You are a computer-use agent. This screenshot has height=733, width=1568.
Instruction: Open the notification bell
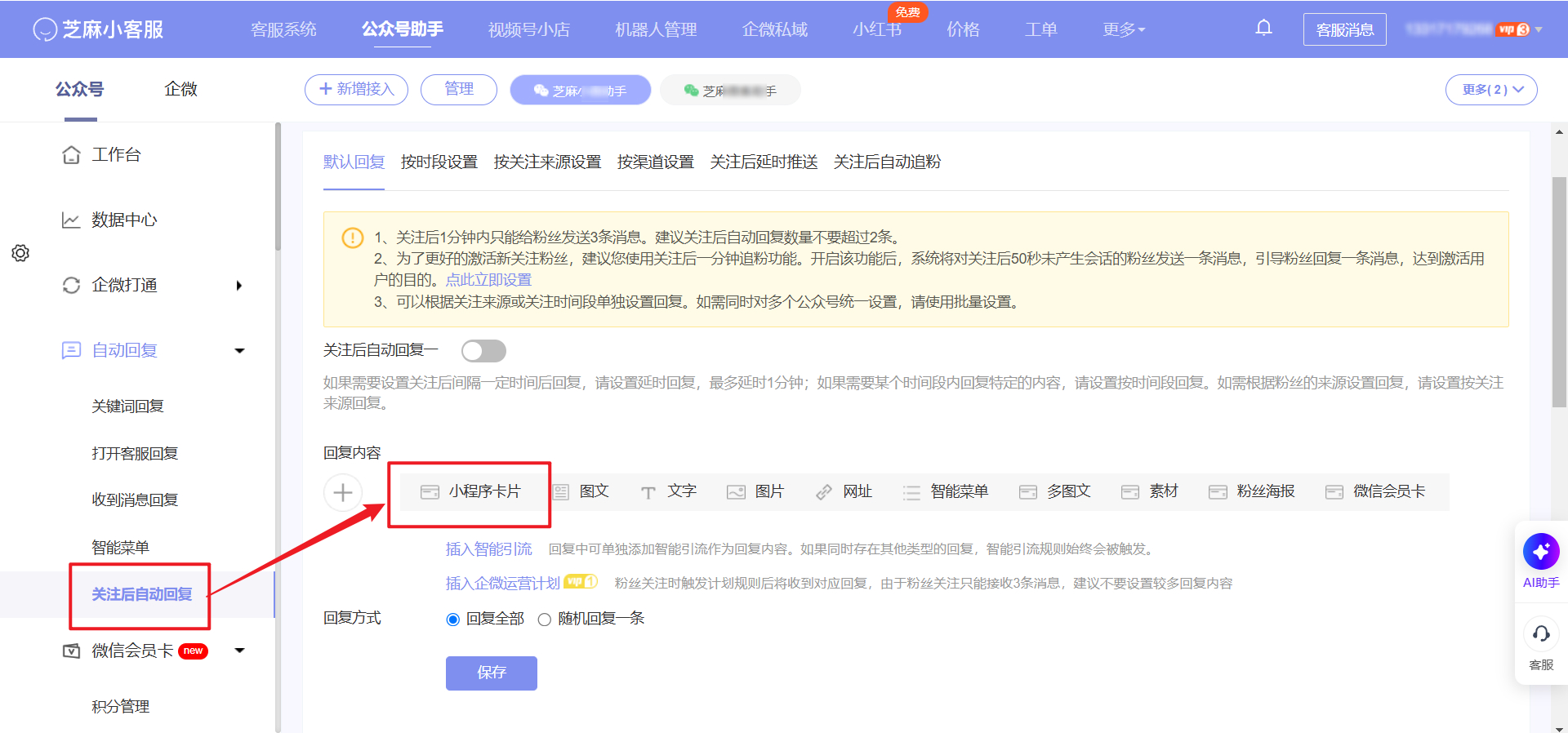1263,29
